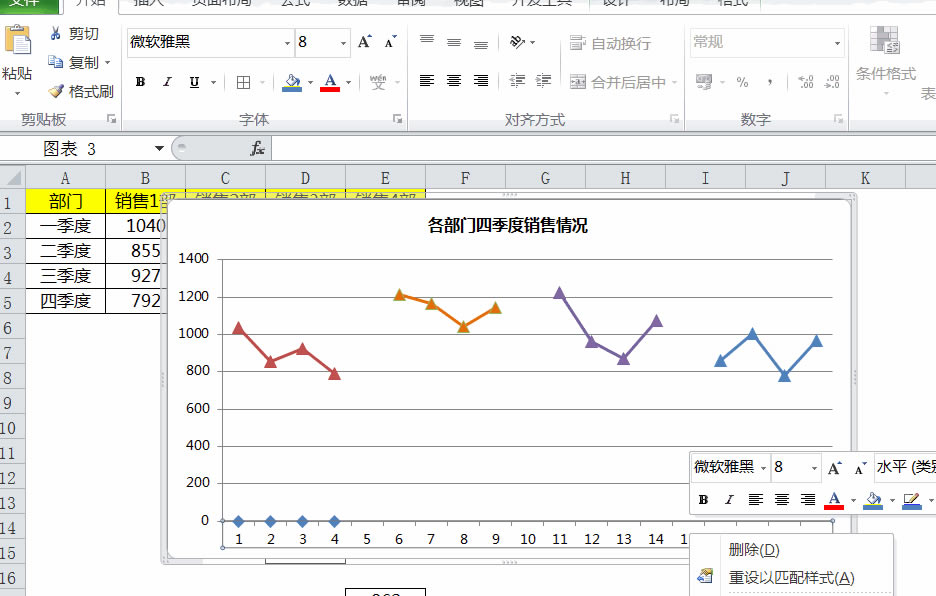Open mini toolbar font name dropdown
Image resolution: width=936 pixels, height=596 pixels.
[763, 468]
